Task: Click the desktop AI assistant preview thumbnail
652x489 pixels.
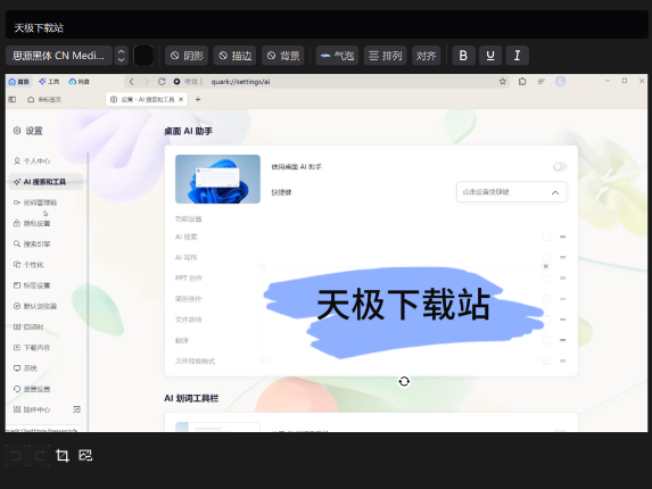Action: point(217,179)
